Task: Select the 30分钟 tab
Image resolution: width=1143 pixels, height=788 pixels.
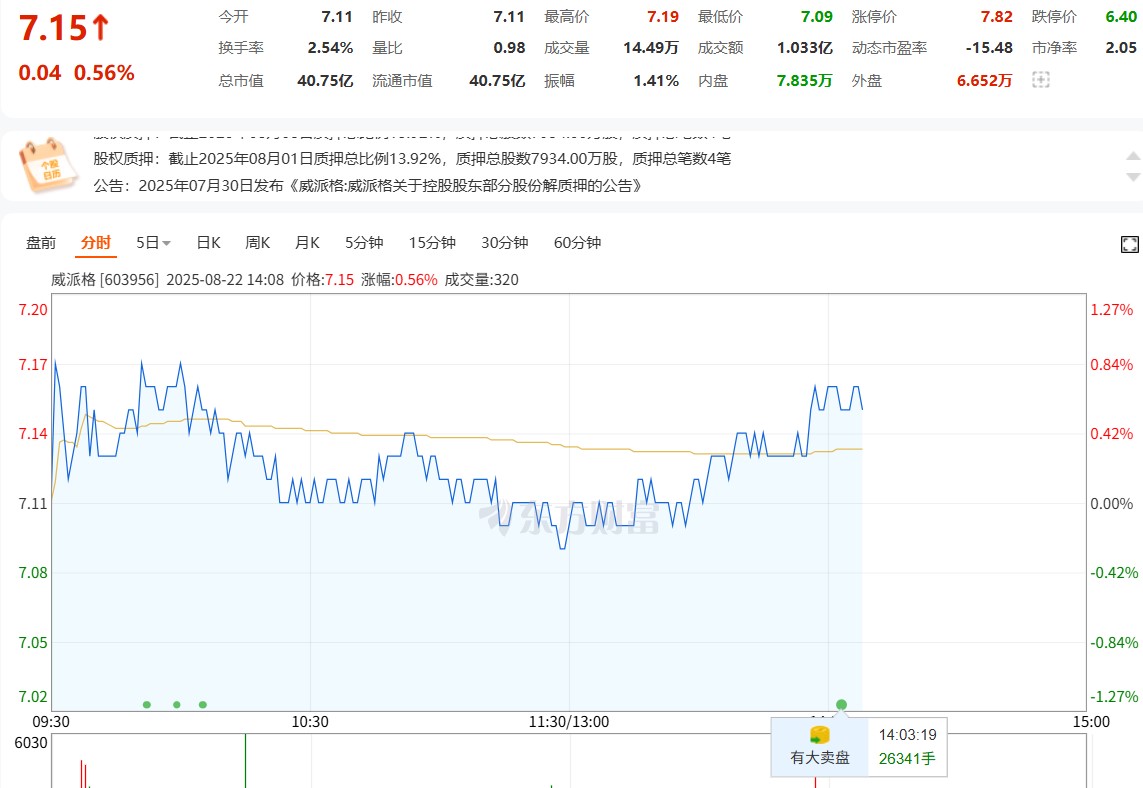Action: click(x=504, y=243)
